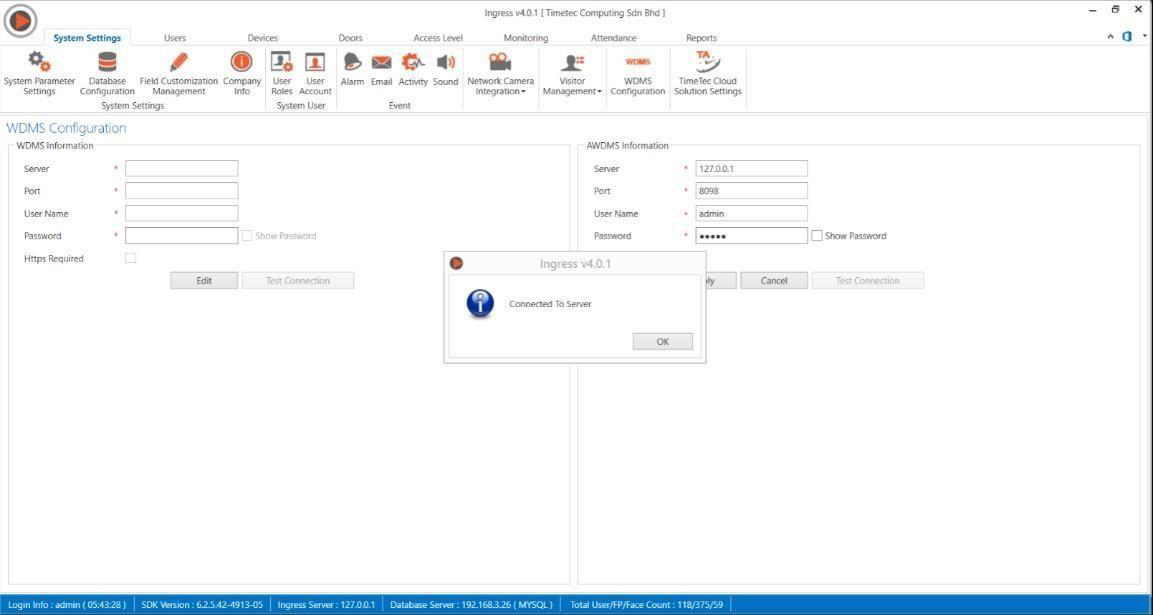Open Company Info
1153x615 pixels.
(242, 74)
